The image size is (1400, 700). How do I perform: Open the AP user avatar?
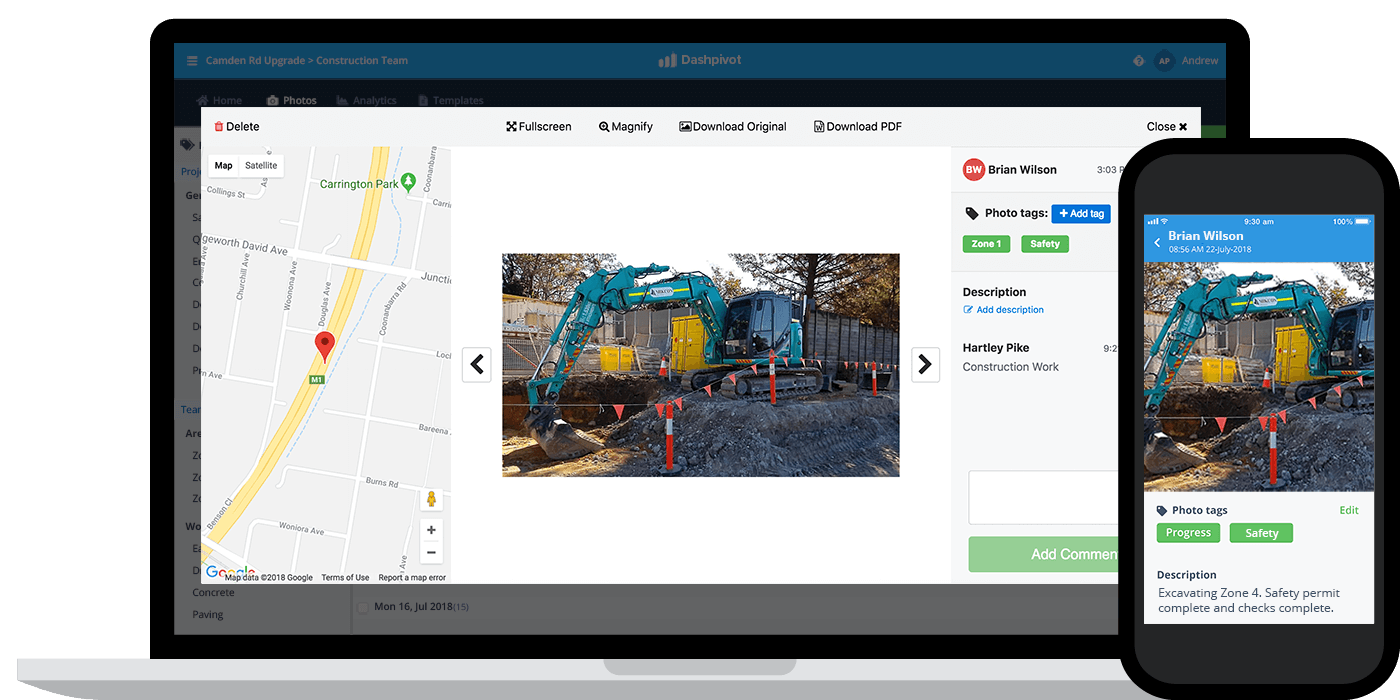click(x=1164, y=61)
